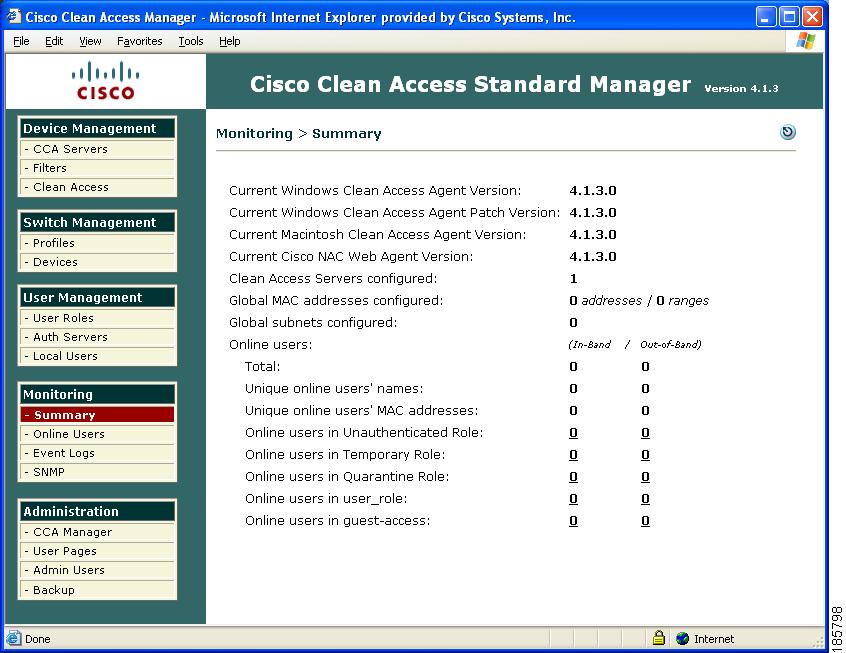Click In-Band count for Unauthenticated Role

click(574, 433)
